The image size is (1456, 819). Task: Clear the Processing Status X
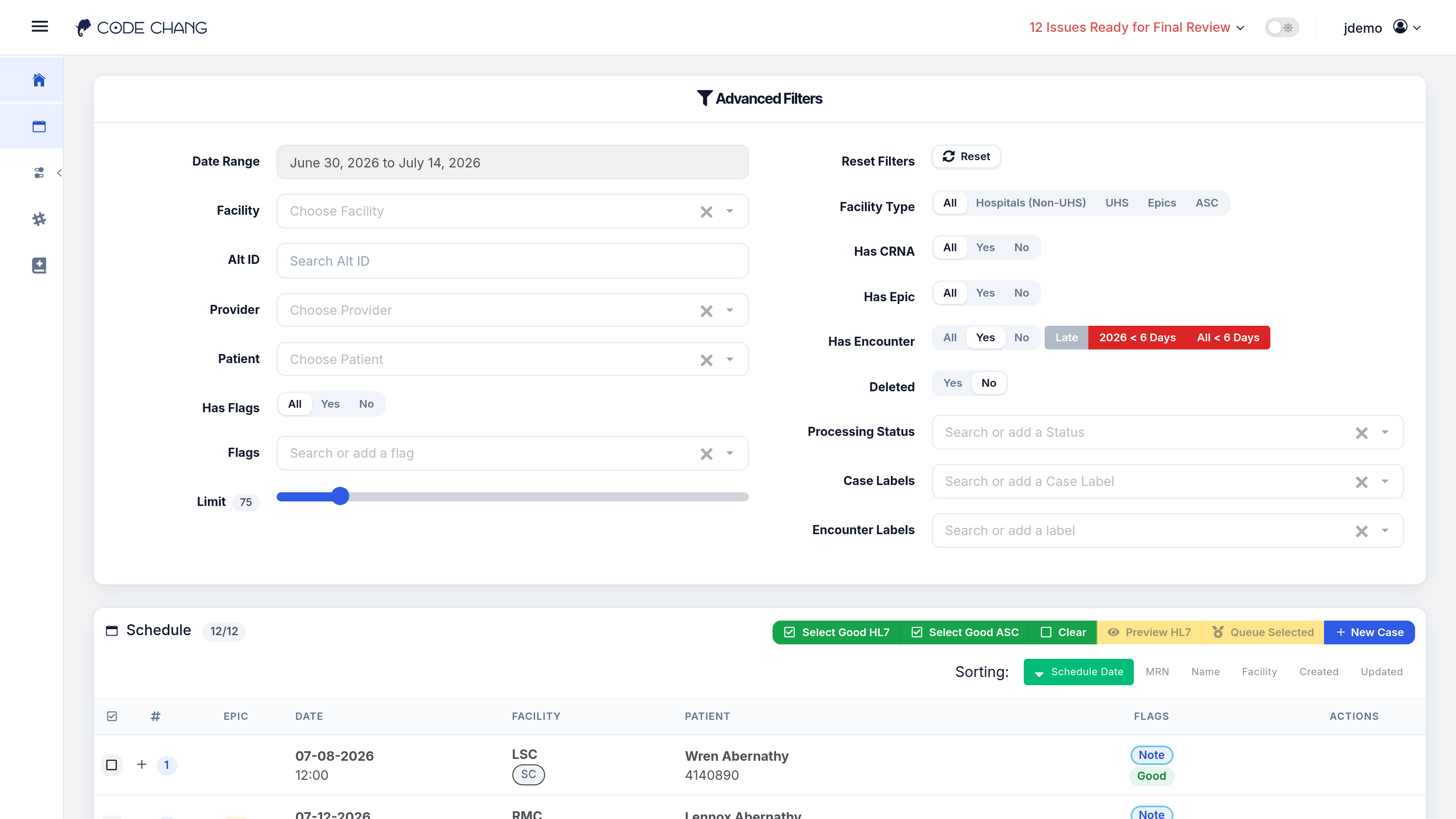[x=1362, y=432]
